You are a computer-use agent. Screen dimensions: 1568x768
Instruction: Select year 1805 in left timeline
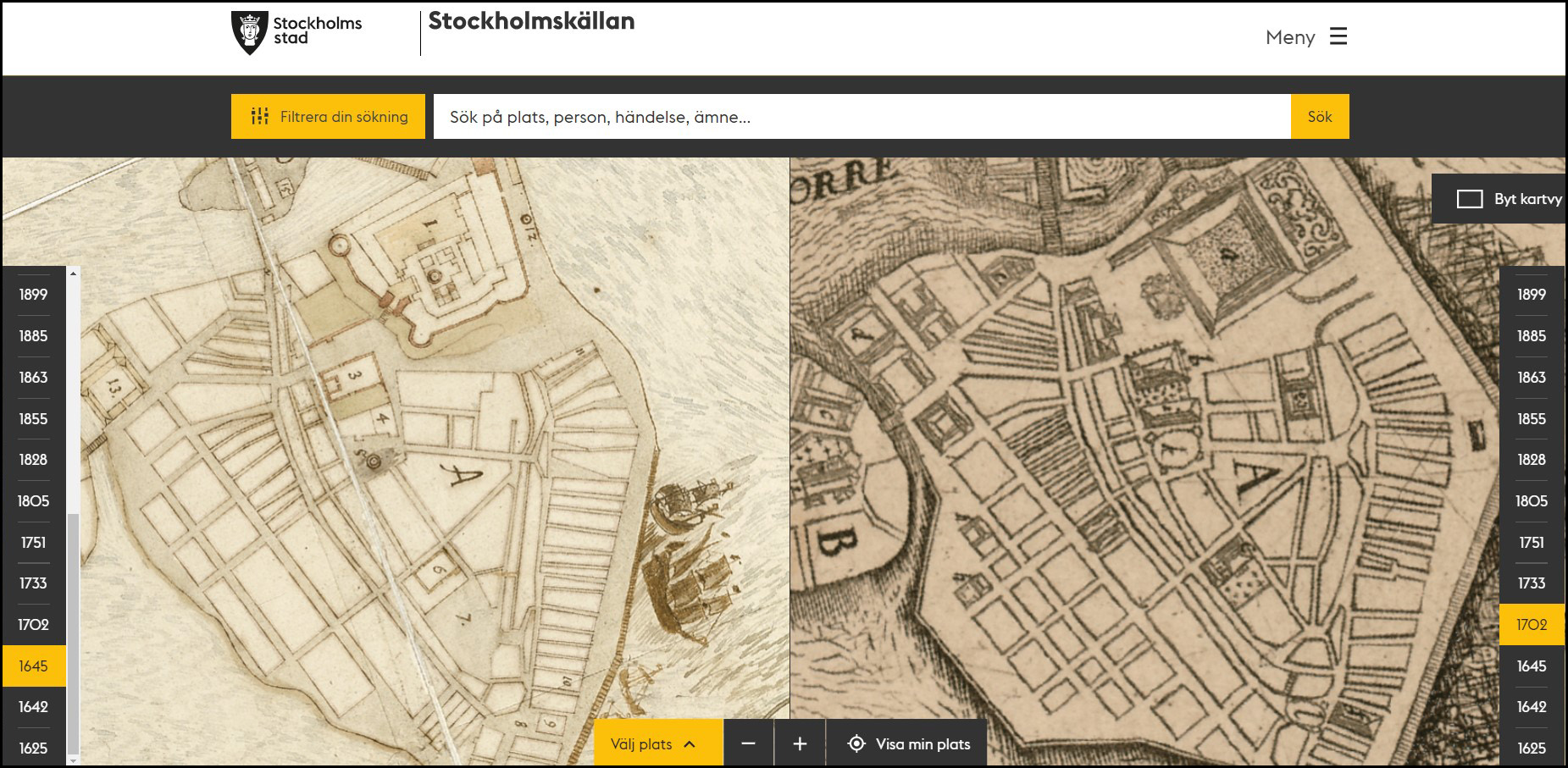click(34, 500)
